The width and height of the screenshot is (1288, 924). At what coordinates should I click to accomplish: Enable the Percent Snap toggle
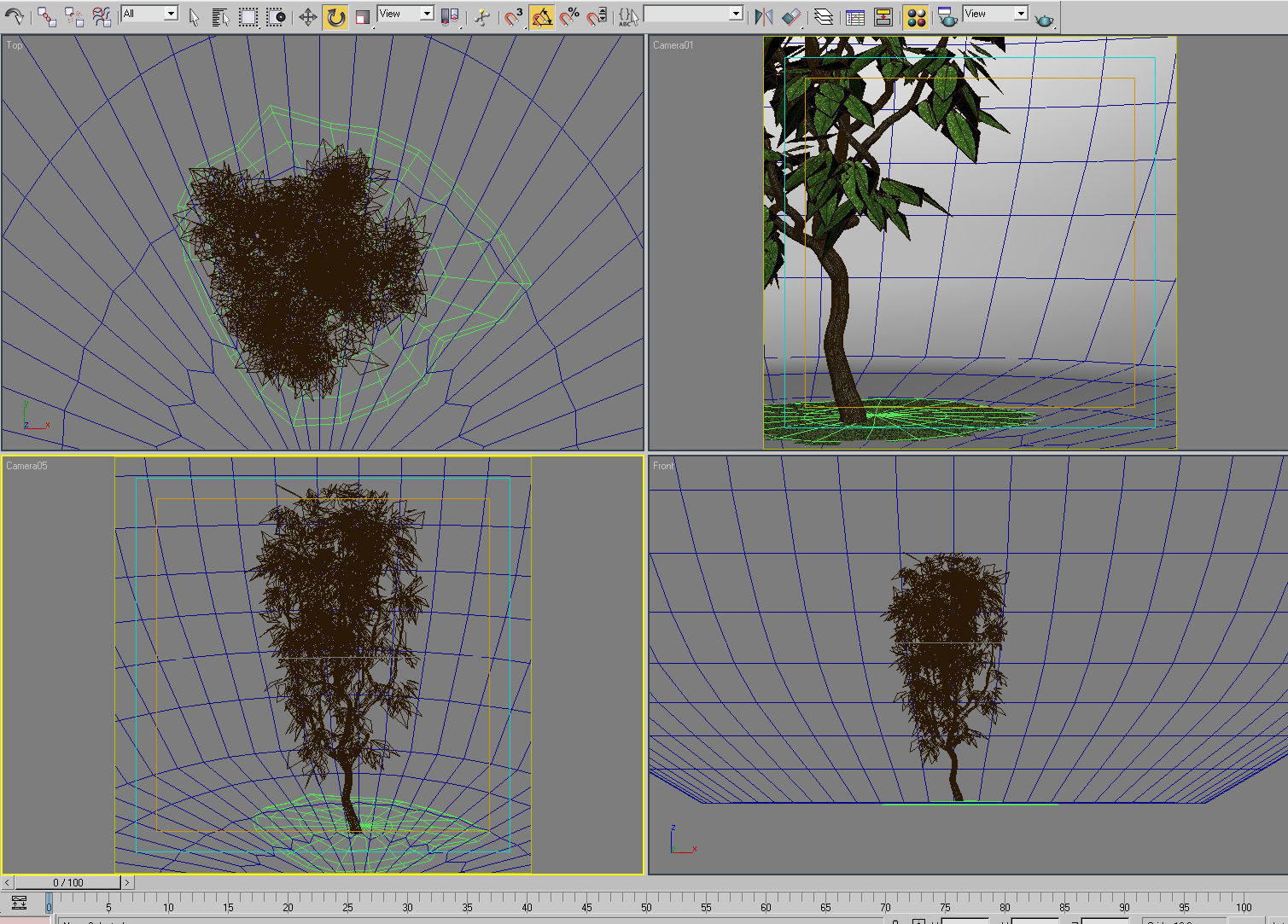tap(569, 17)
